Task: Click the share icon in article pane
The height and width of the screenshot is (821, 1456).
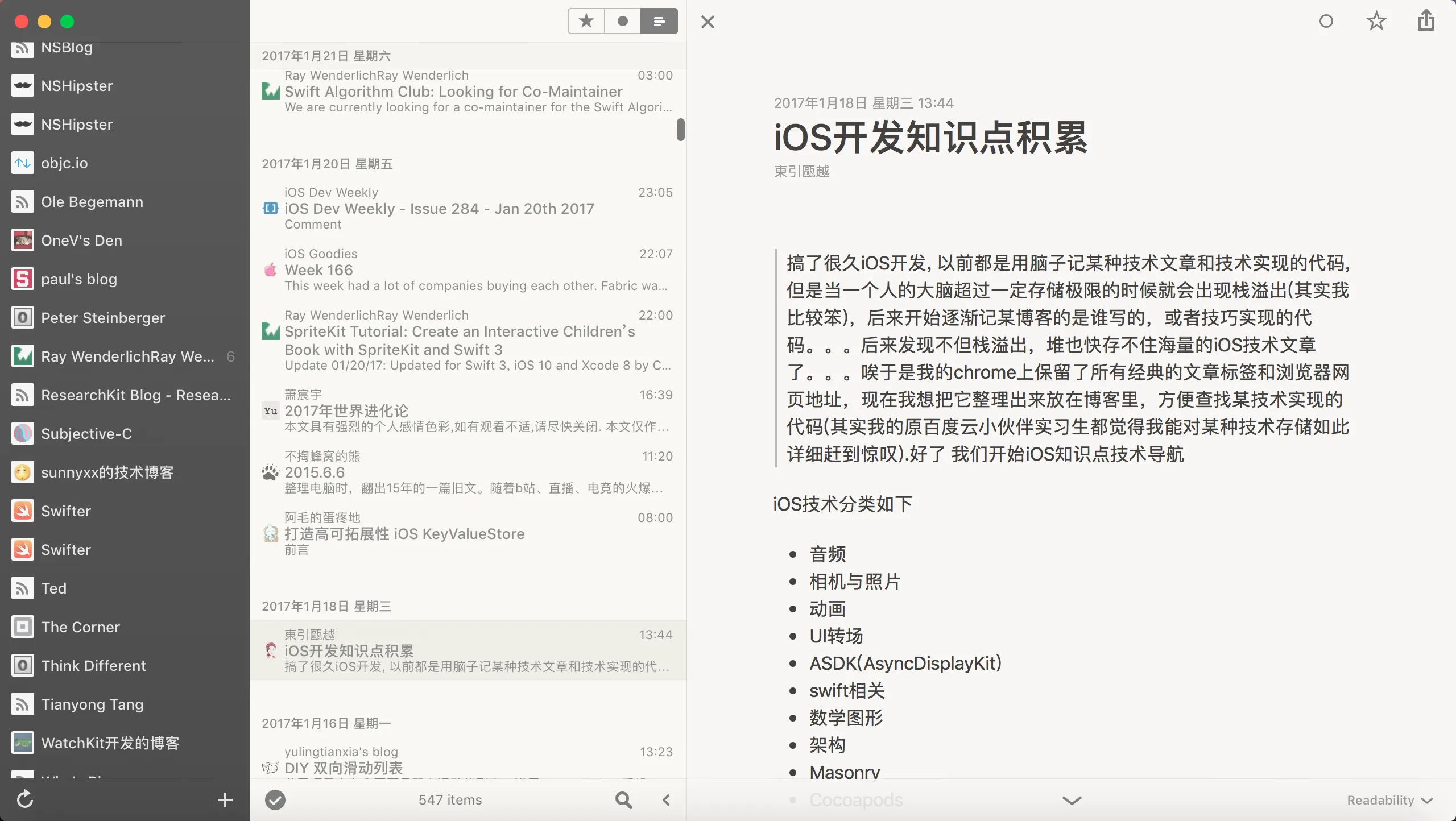Action: (1426, 21)
